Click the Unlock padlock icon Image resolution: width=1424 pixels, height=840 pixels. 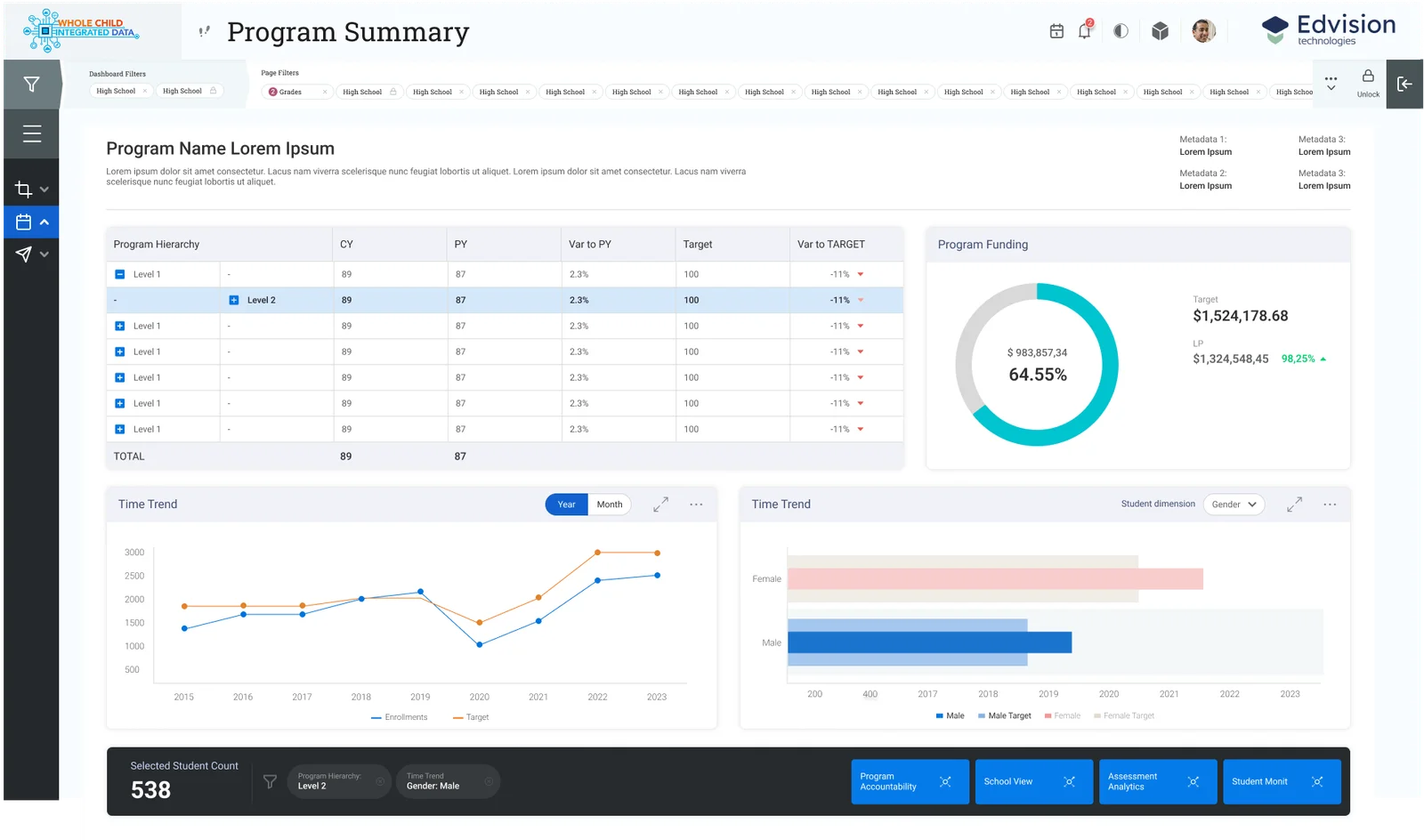coord(1368,76)
